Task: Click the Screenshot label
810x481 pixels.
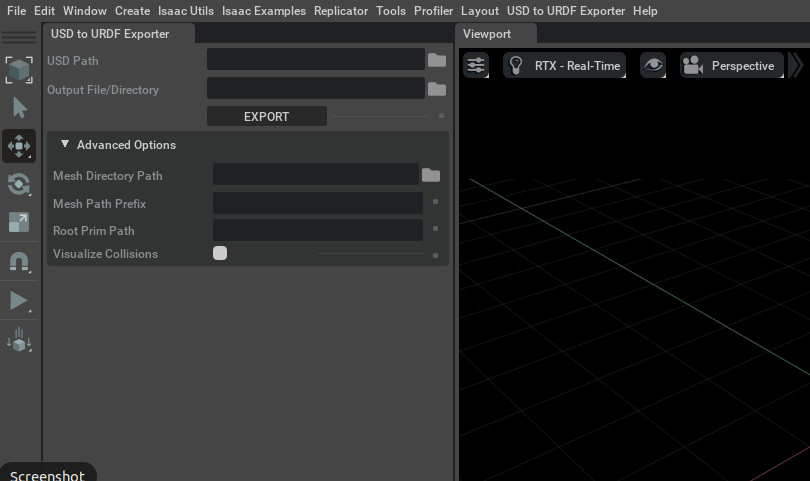Action: tap(47, 475)
